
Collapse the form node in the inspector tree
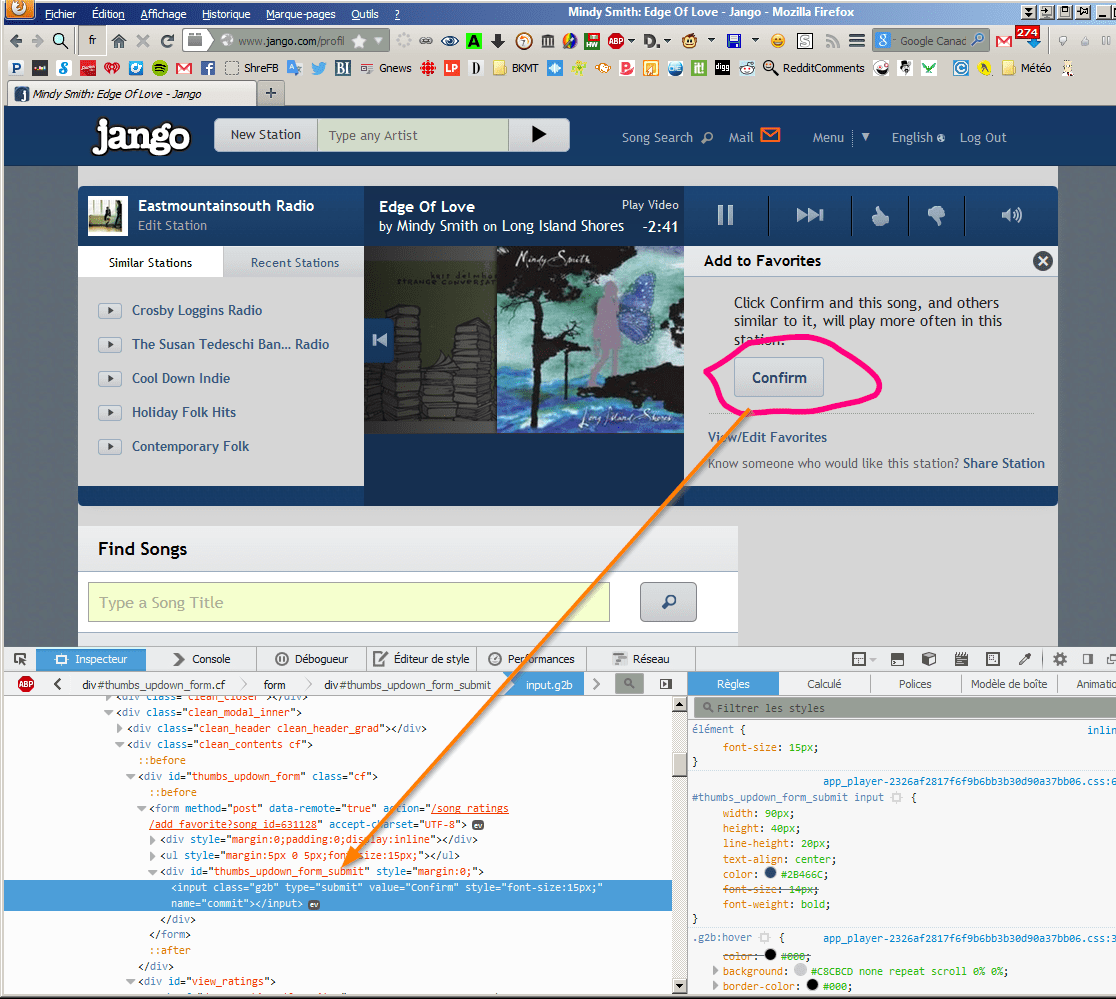pos(141,807)
